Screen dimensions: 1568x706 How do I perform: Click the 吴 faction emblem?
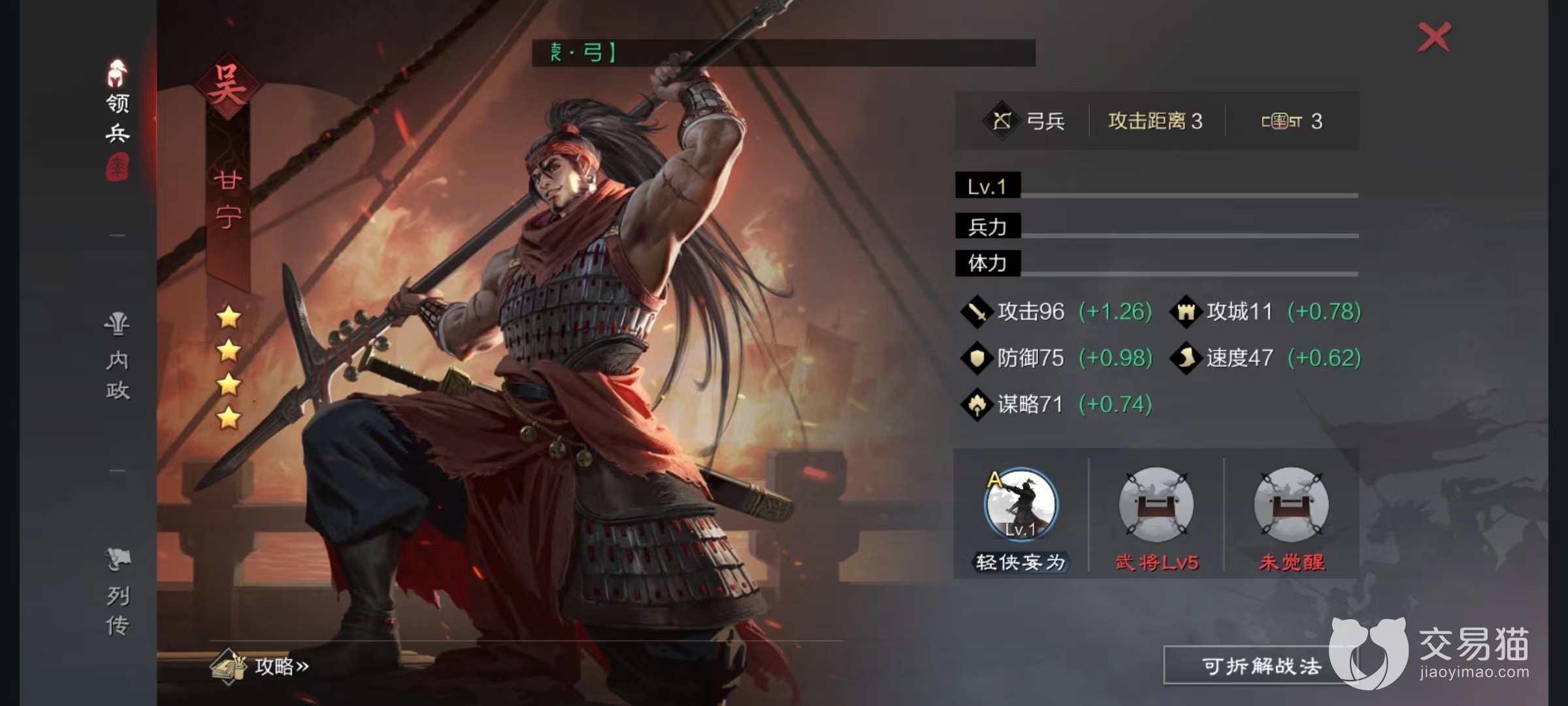click(227, 86)
